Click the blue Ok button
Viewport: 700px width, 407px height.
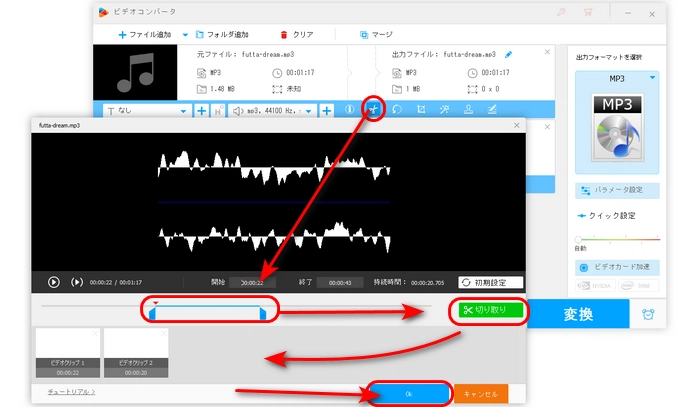[x=409, y=394]
